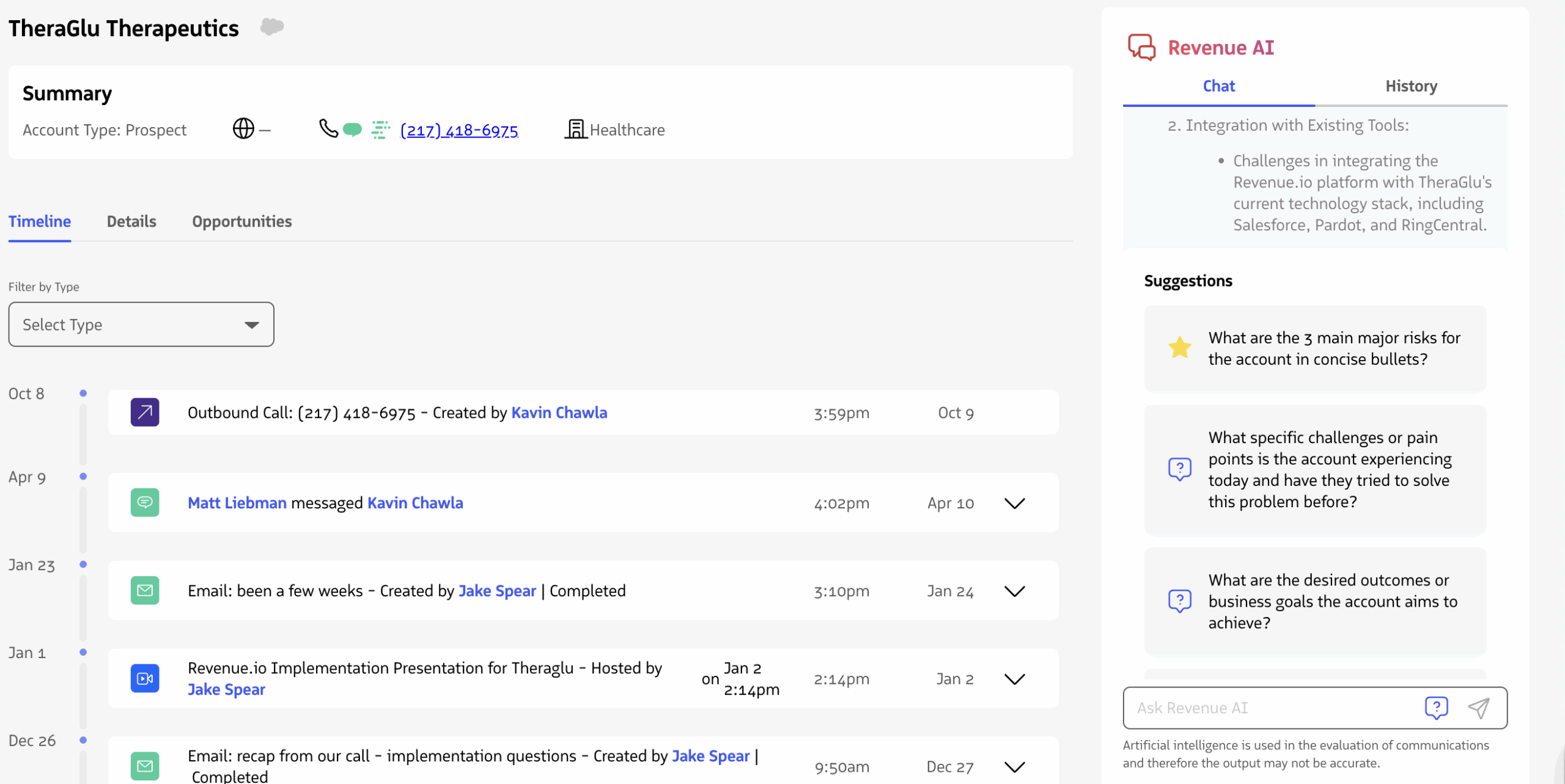Expand the Implementation Presentation meeting chevron
This screenshot has height=784, width=1565.
1014,679
